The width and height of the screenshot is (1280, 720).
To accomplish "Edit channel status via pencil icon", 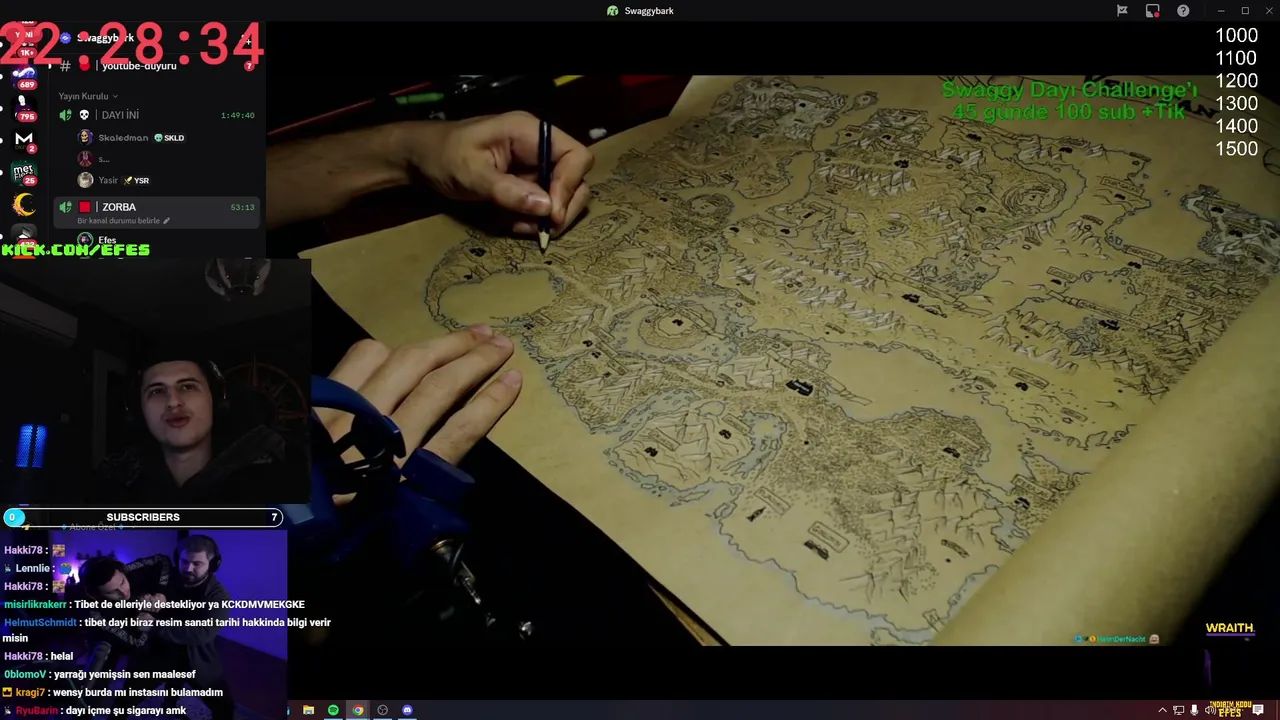I will tap(166, 221).
